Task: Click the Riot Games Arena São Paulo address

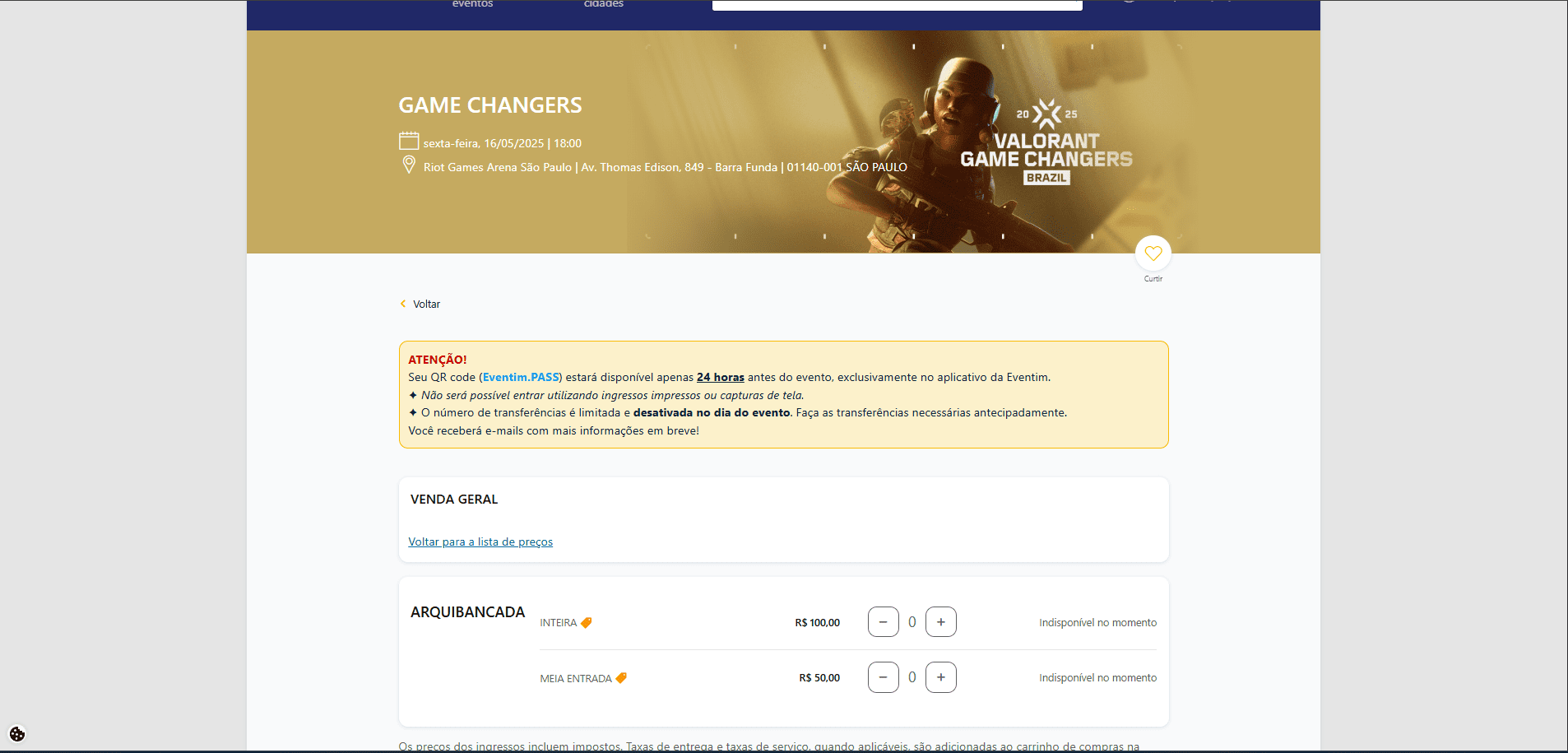Action: pos(665,167)
